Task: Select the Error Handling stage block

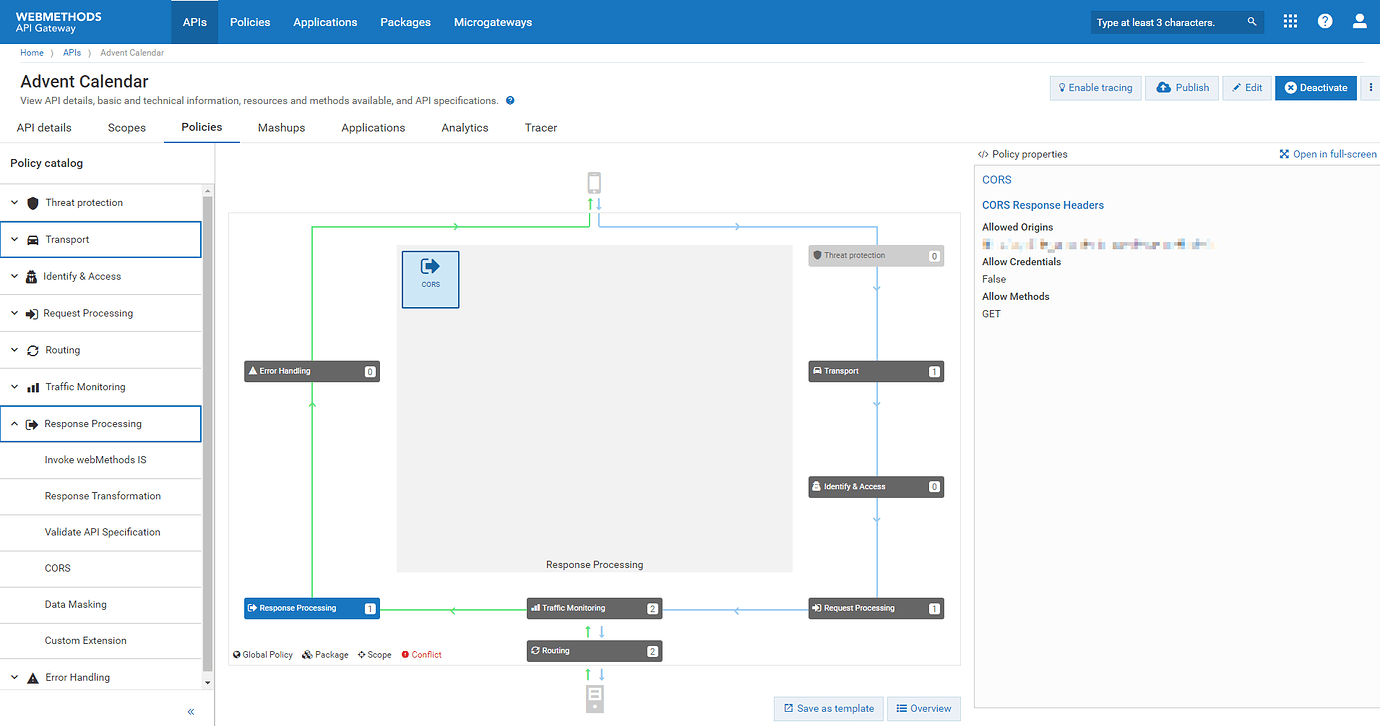Action: point(312,371)
